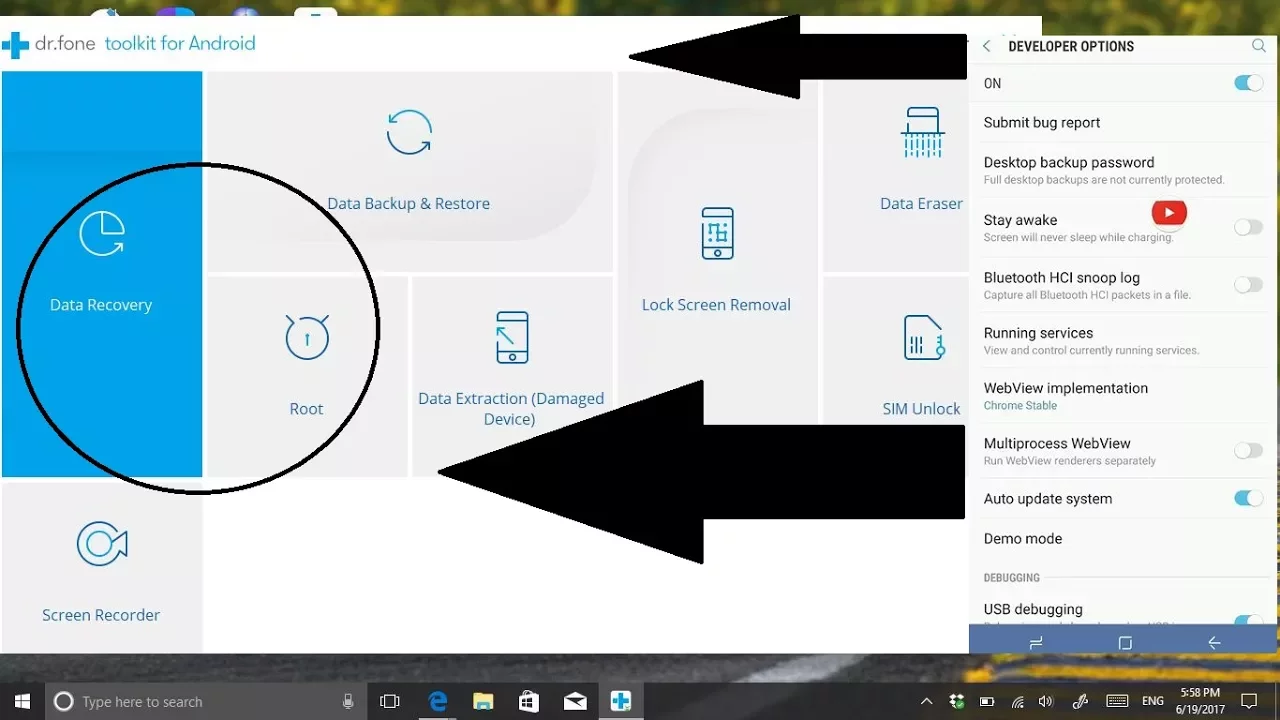Open Task View from taskbar
This screenshot has height=720, width=1280.
point(390,701)
